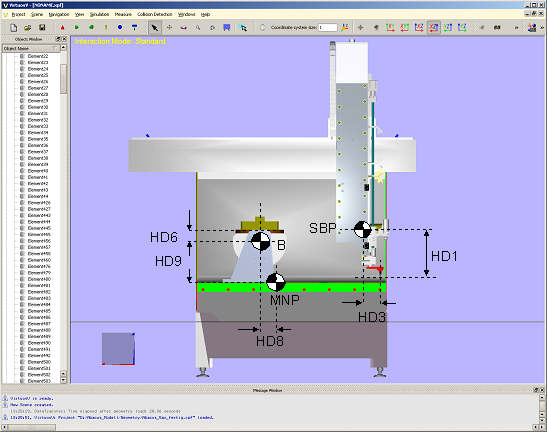
Task: Open a project with the folder icon
Action: click(28, 28)
